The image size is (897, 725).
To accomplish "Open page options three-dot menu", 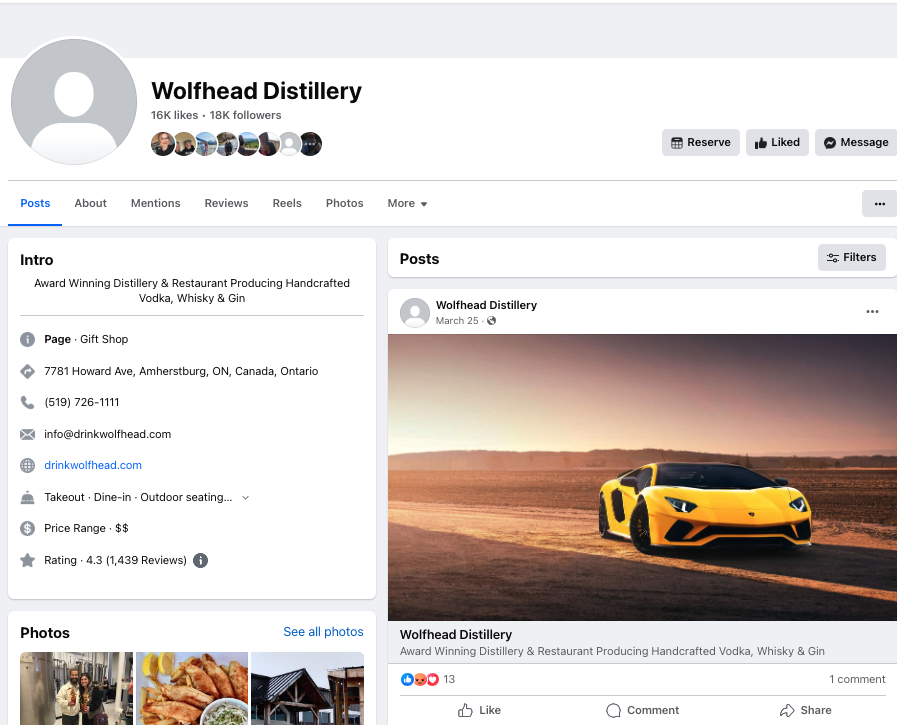I will point(879,204).
